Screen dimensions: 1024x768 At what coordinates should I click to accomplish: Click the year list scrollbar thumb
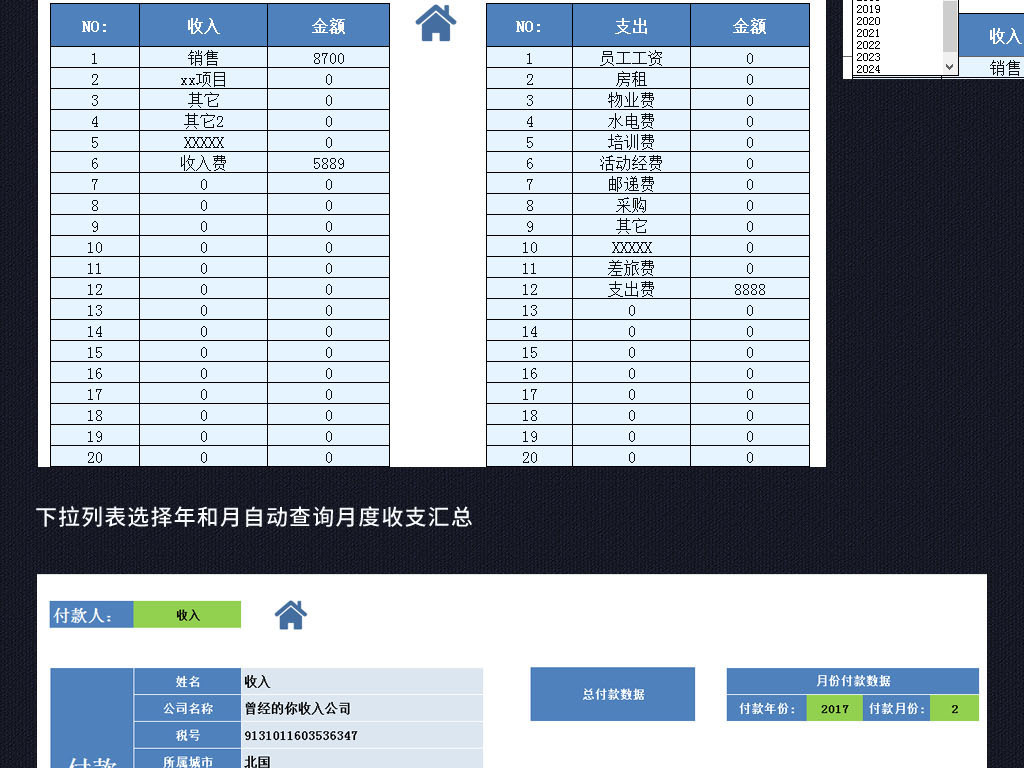click(x=950, y=26)
